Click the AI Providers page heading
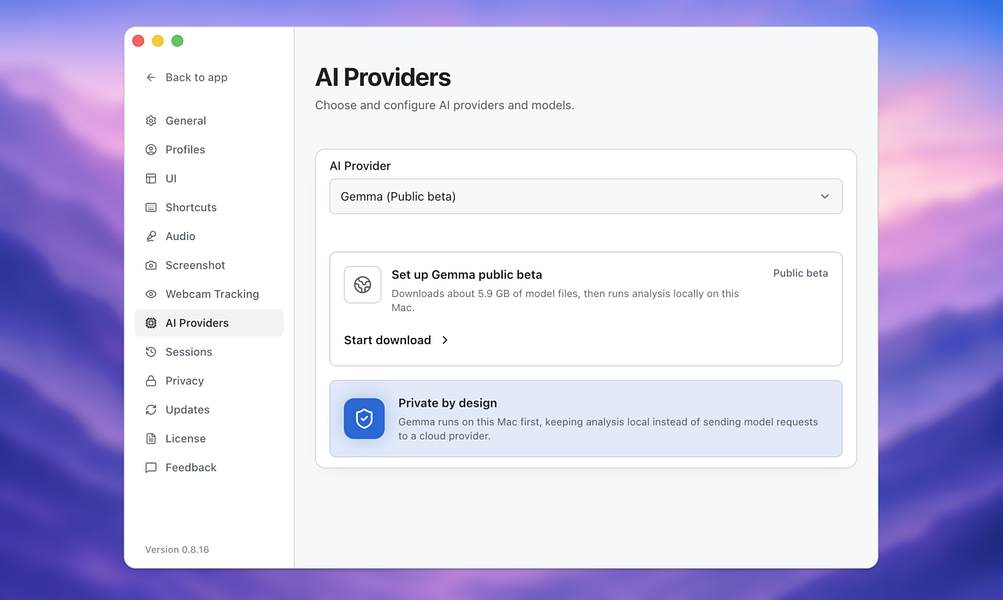This screenshot has height=600, width=1003. click(x=383, y=77)
